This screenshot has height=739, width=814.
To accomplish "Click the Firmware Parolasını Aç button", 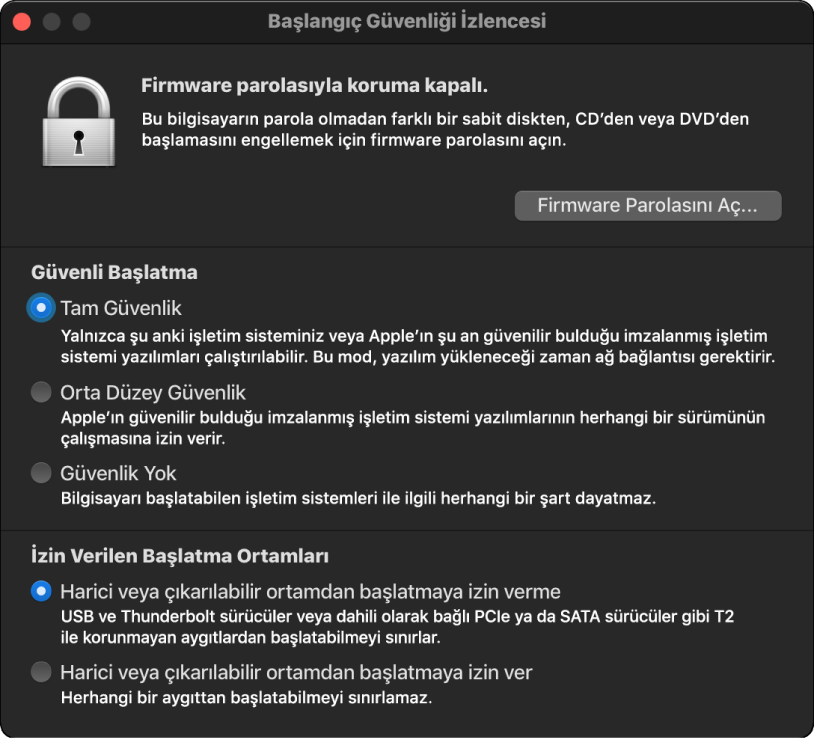I will 647,206.
